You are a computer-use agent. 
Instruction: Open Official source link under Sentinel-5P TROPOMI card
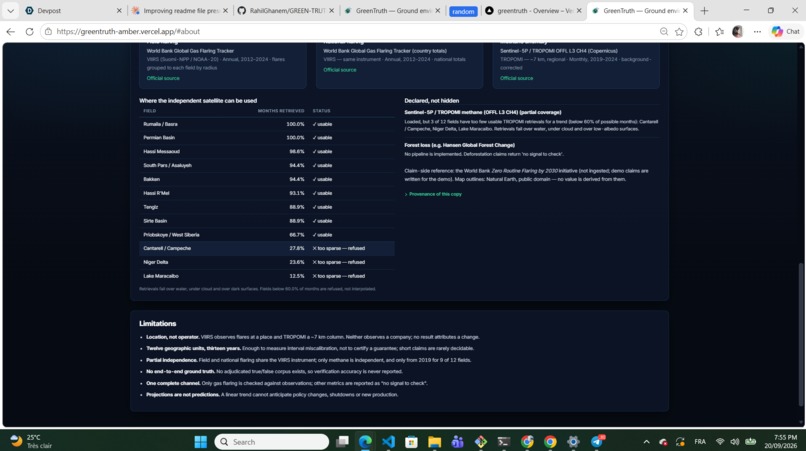point(517,78)
